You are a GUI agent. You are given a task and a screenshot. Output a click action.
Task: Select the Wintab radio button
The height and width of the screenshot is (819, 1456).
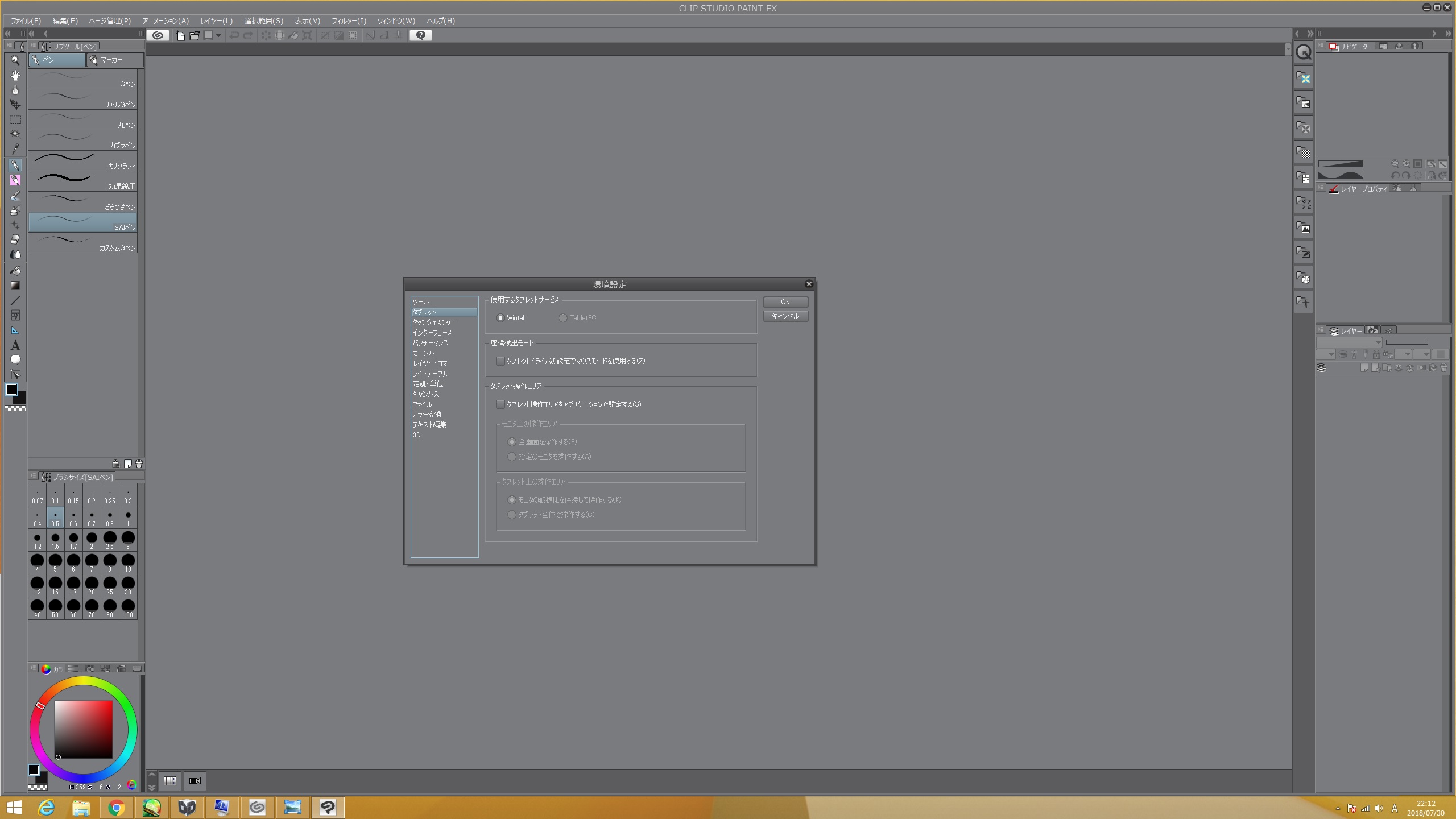coord(500,318)
